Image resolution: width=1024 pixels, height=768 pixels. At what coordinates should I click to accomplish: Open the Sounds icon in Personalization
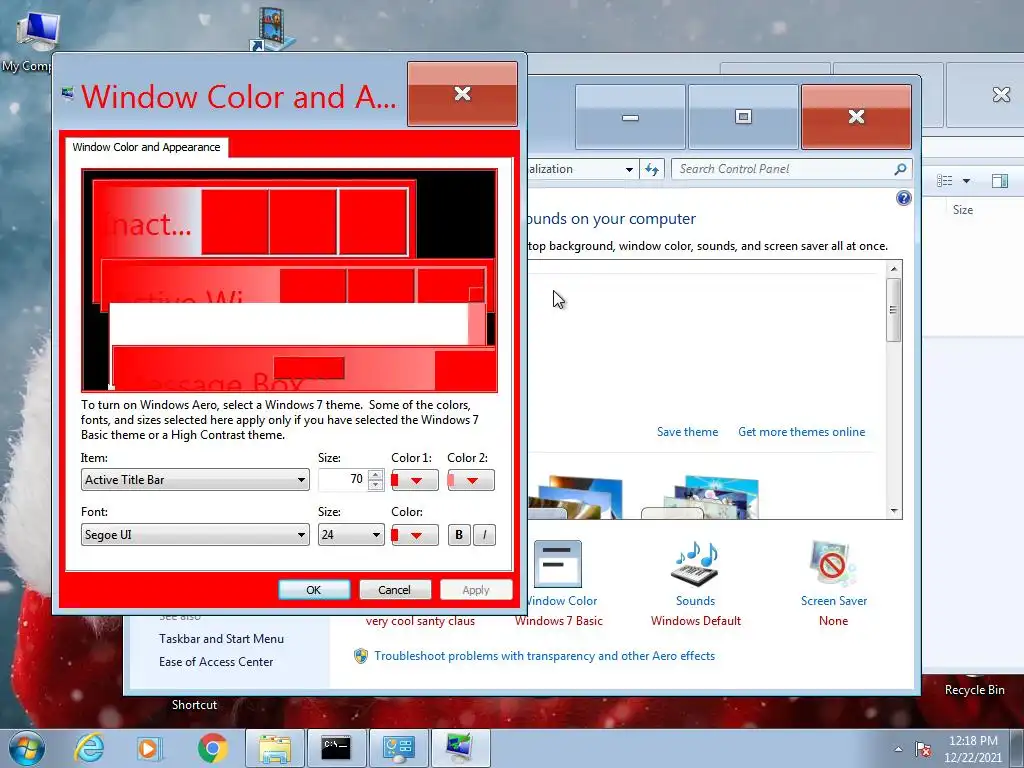pyautogui.click(x=696, y=563)
